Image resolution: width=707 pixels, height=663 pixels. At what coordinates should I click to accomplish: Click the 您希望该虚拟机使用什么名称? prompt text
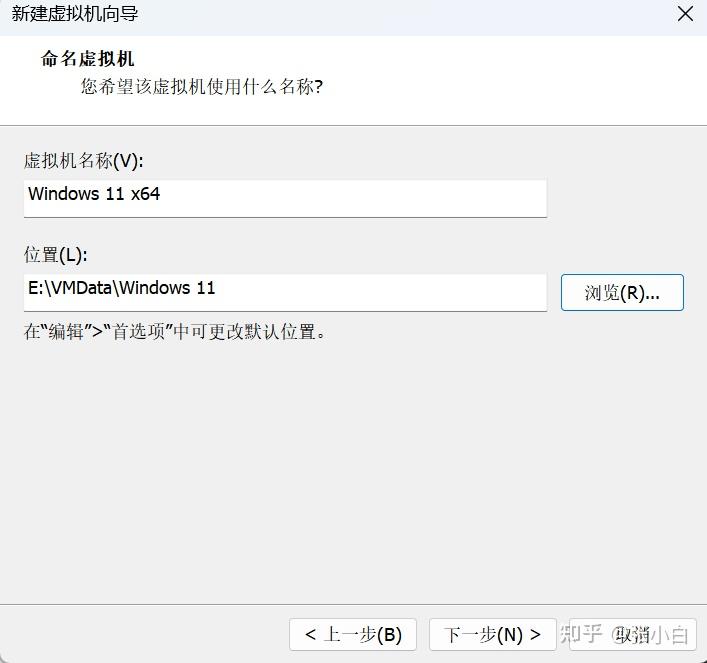[x=201, y=87]
